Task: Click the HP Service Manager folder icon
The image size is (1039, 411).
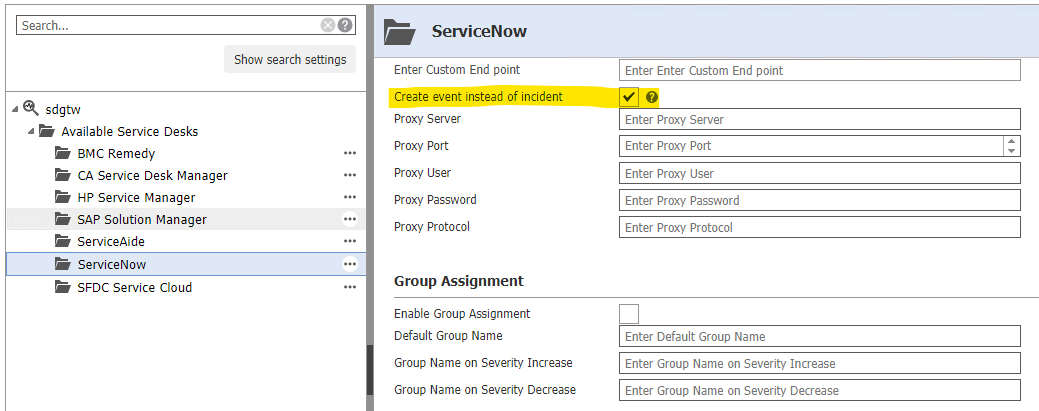Action: click(x=63, y=198)
